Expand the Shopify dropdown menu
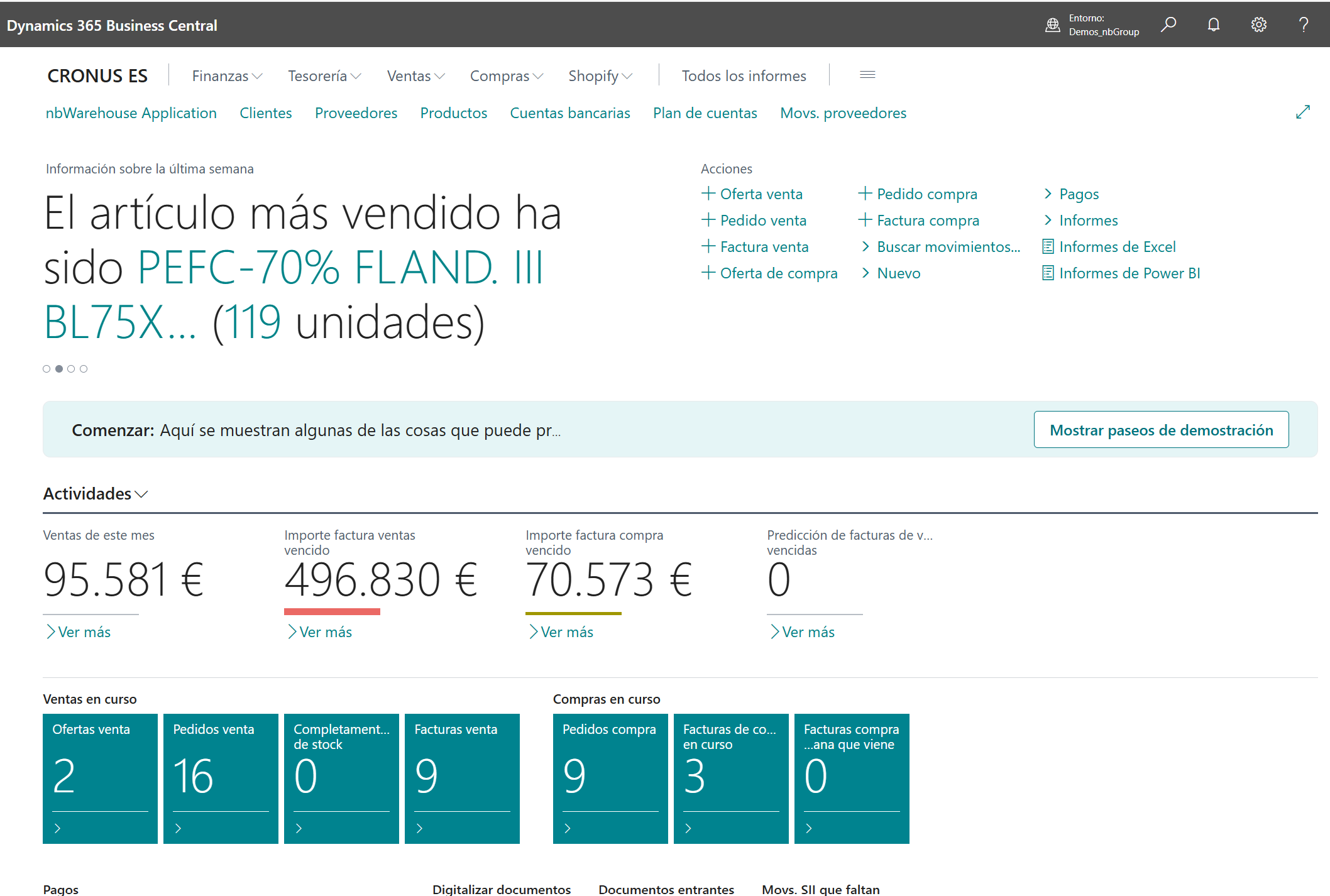Viewport: 1330px width, 896px height. [600, 76]
